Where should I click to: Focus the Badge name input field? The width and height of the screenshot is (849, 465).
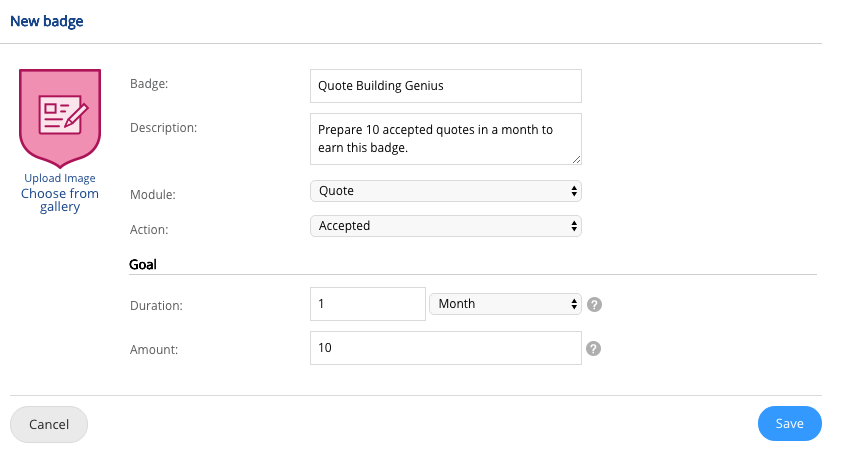(x=446, y=86)
